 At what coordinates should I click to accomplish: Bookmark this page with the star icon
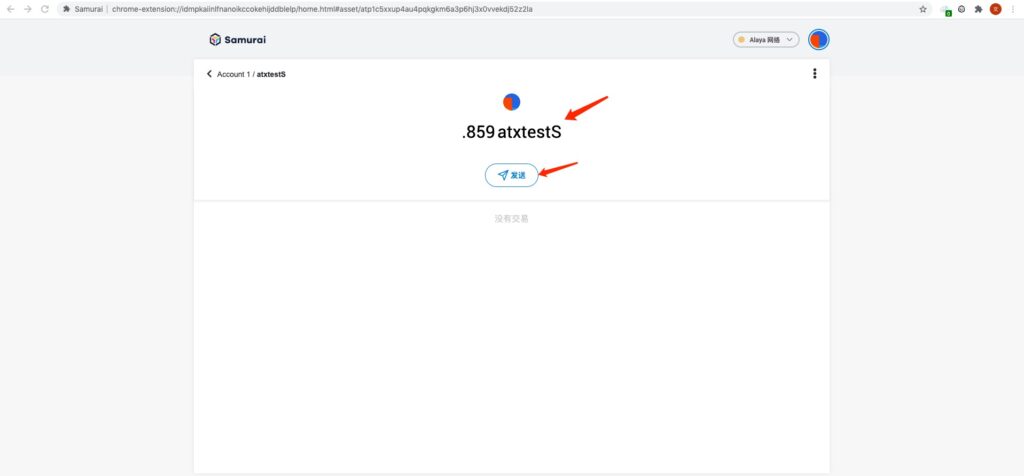[923, 9]
